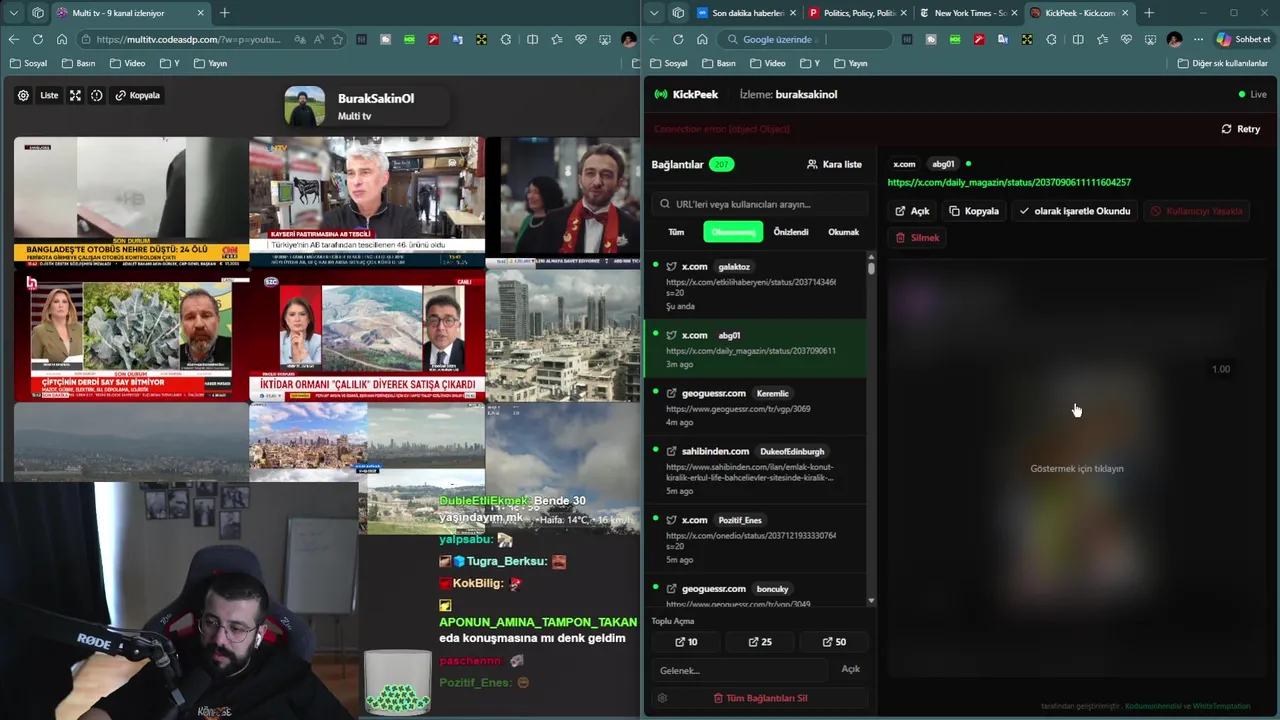Expand tab search chevron in right window

point(654,13)
